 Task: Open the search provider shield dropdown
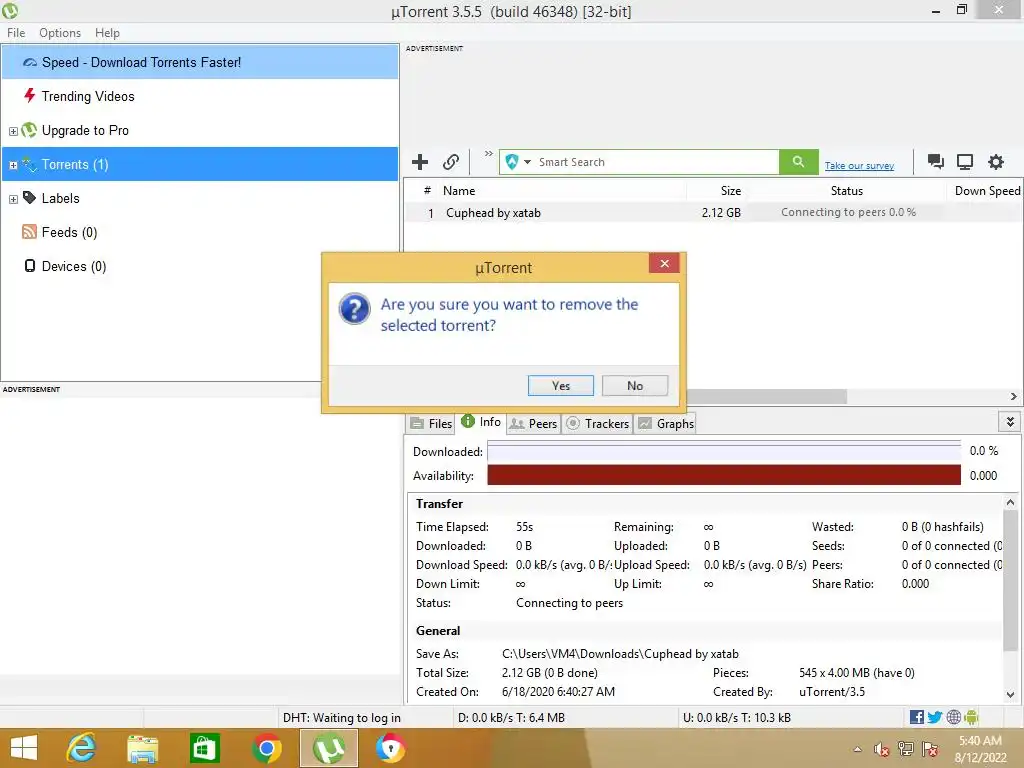pyautogui.click(x=518, y=161)
